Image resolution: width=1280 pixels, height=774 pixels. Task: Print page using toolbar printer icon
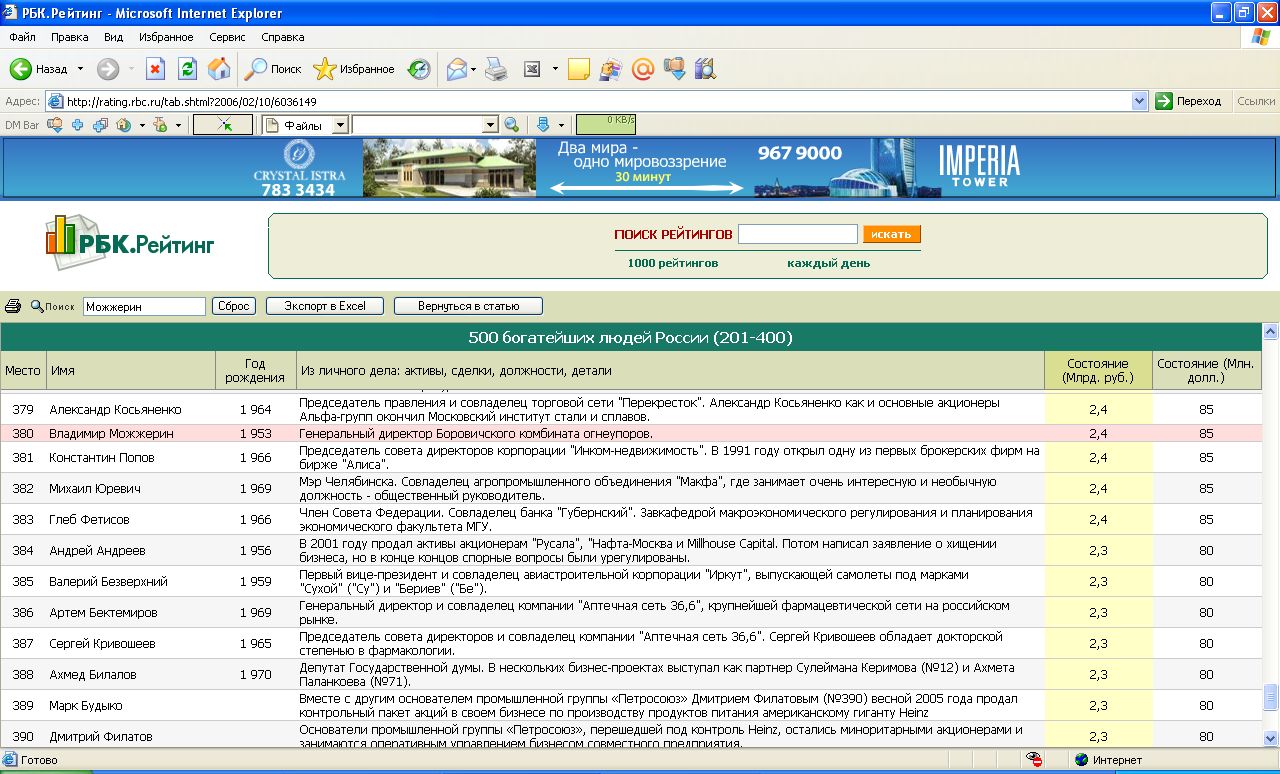496,69
